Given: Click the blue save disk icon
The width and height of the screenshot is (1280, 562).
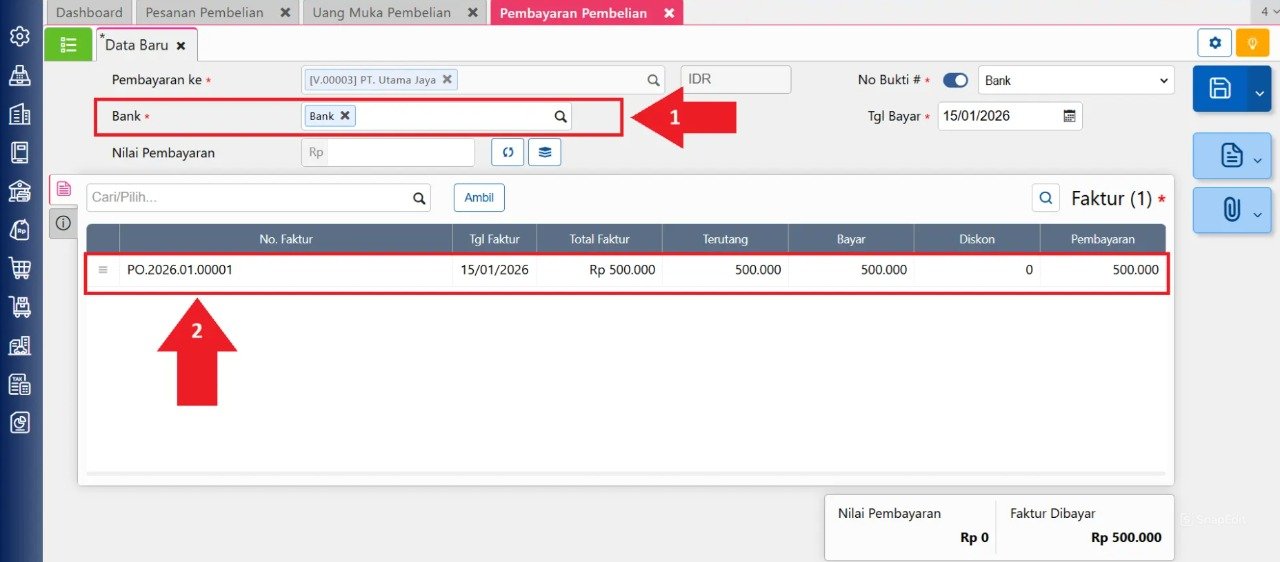Looking at the screenshot, I should click(1220, 88).
